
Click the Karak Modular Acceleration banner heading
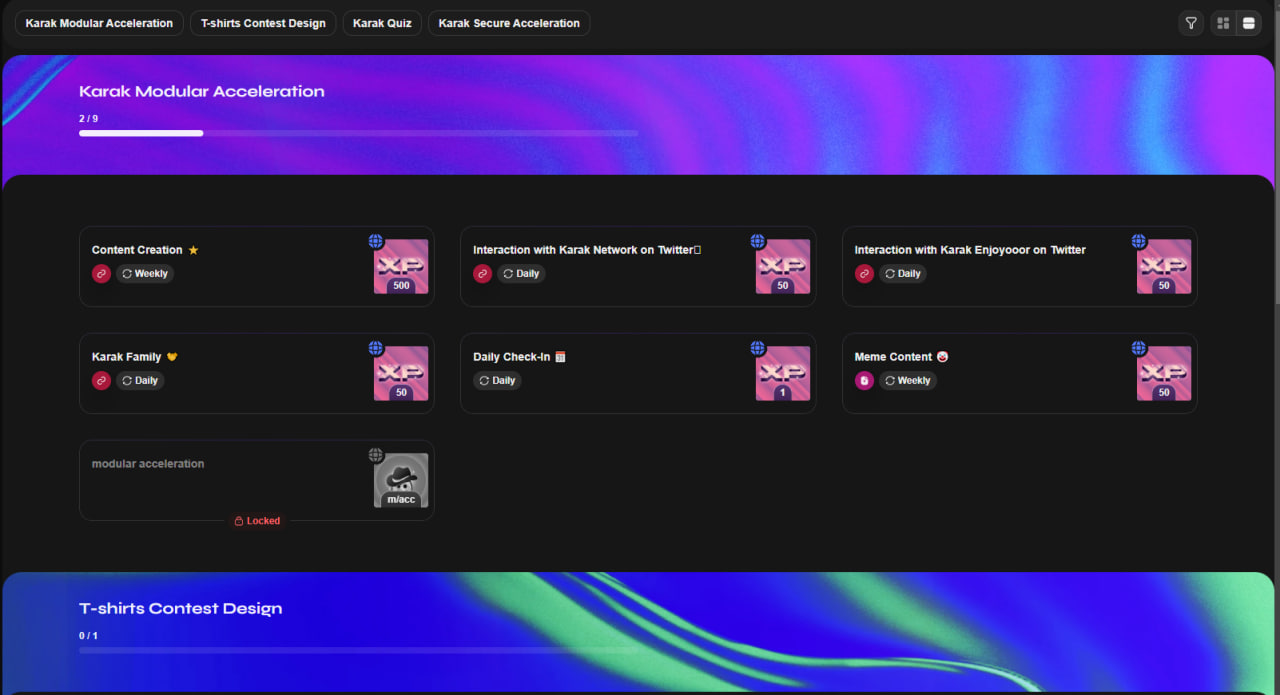pos(202,91)
